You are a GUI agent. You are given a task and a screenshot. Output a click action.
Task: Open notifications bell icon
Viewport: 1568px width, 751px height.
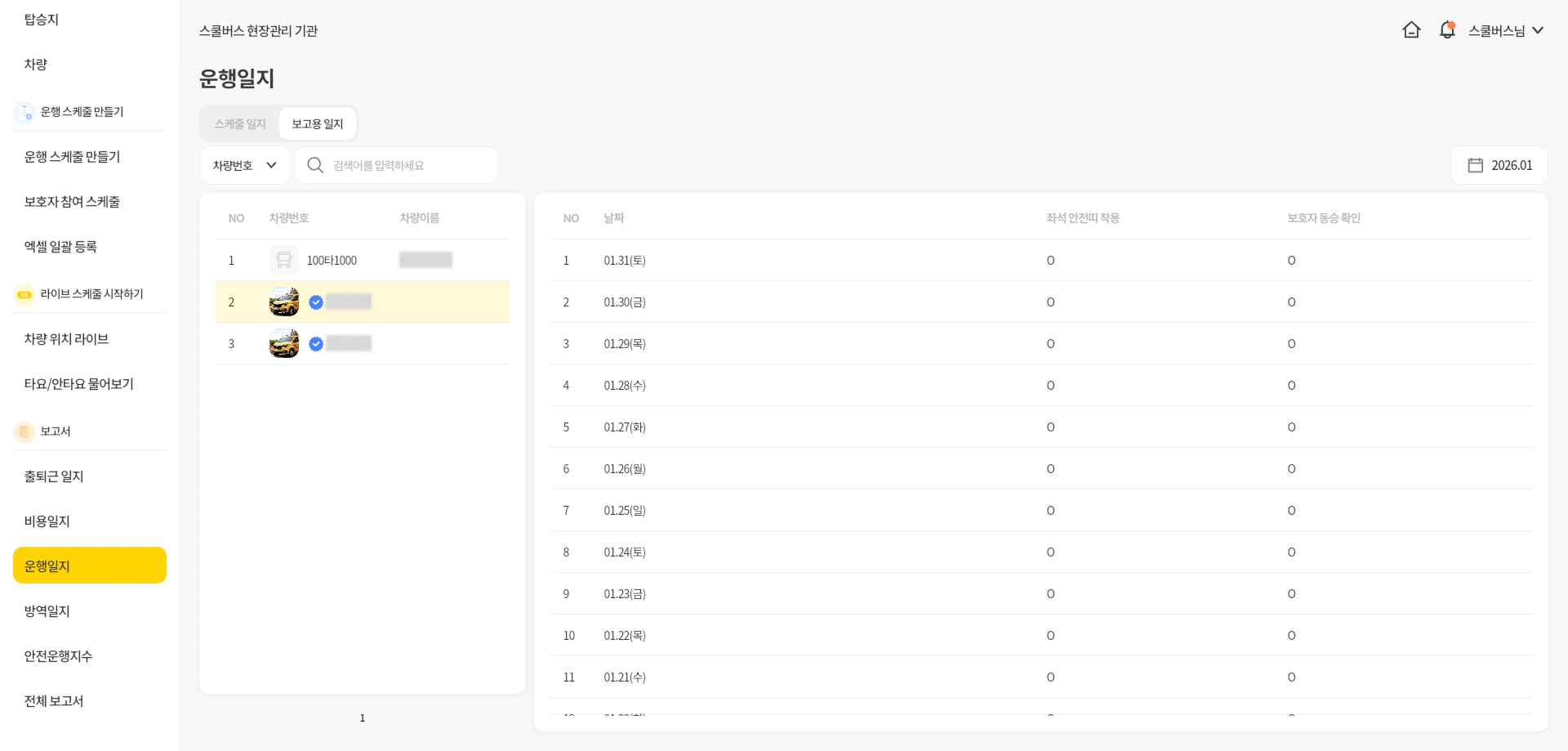coord(1447,30)
